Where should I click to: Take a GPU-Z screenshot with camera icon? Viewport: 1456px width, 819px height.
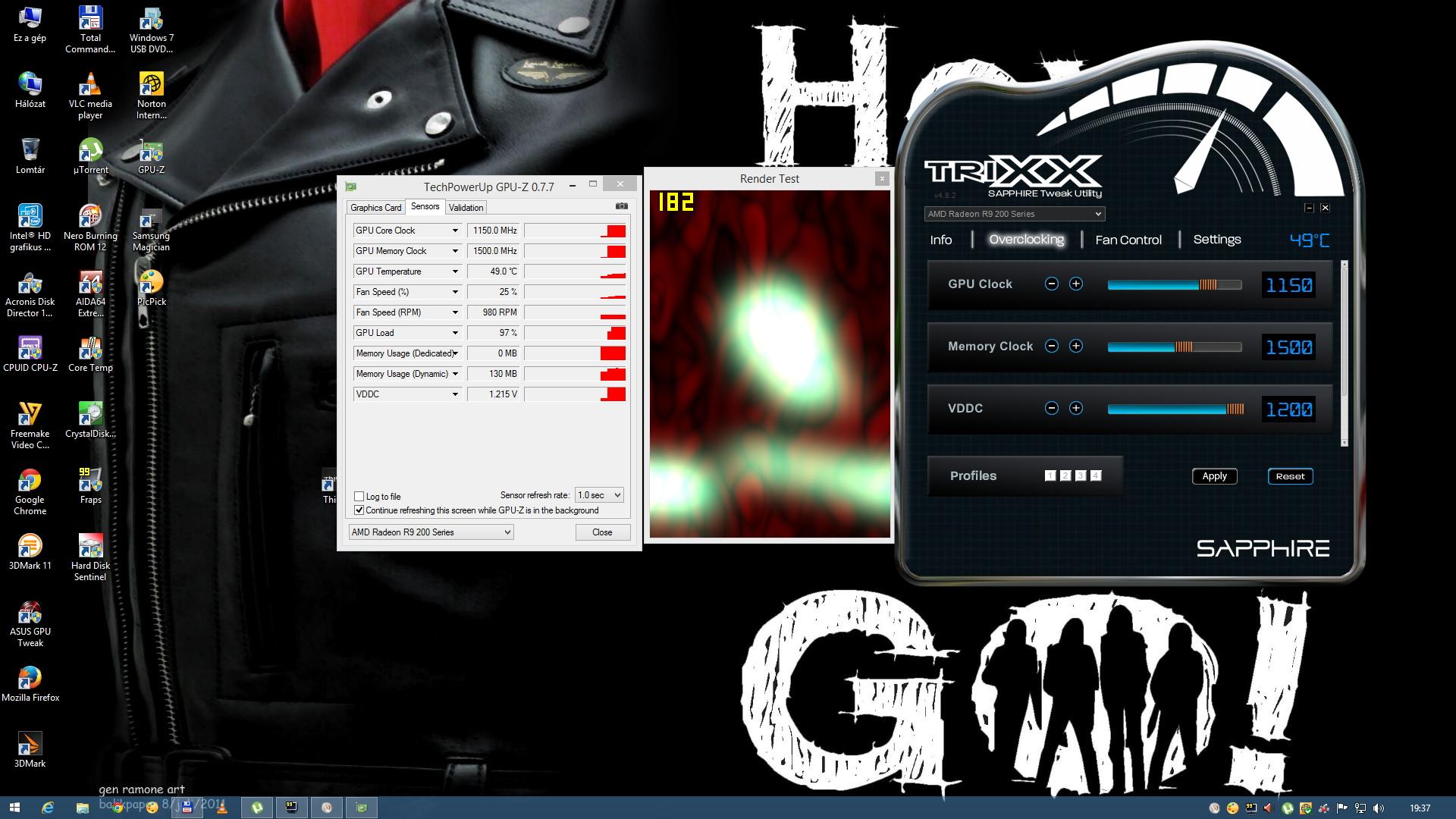click(x=622, y=206)
